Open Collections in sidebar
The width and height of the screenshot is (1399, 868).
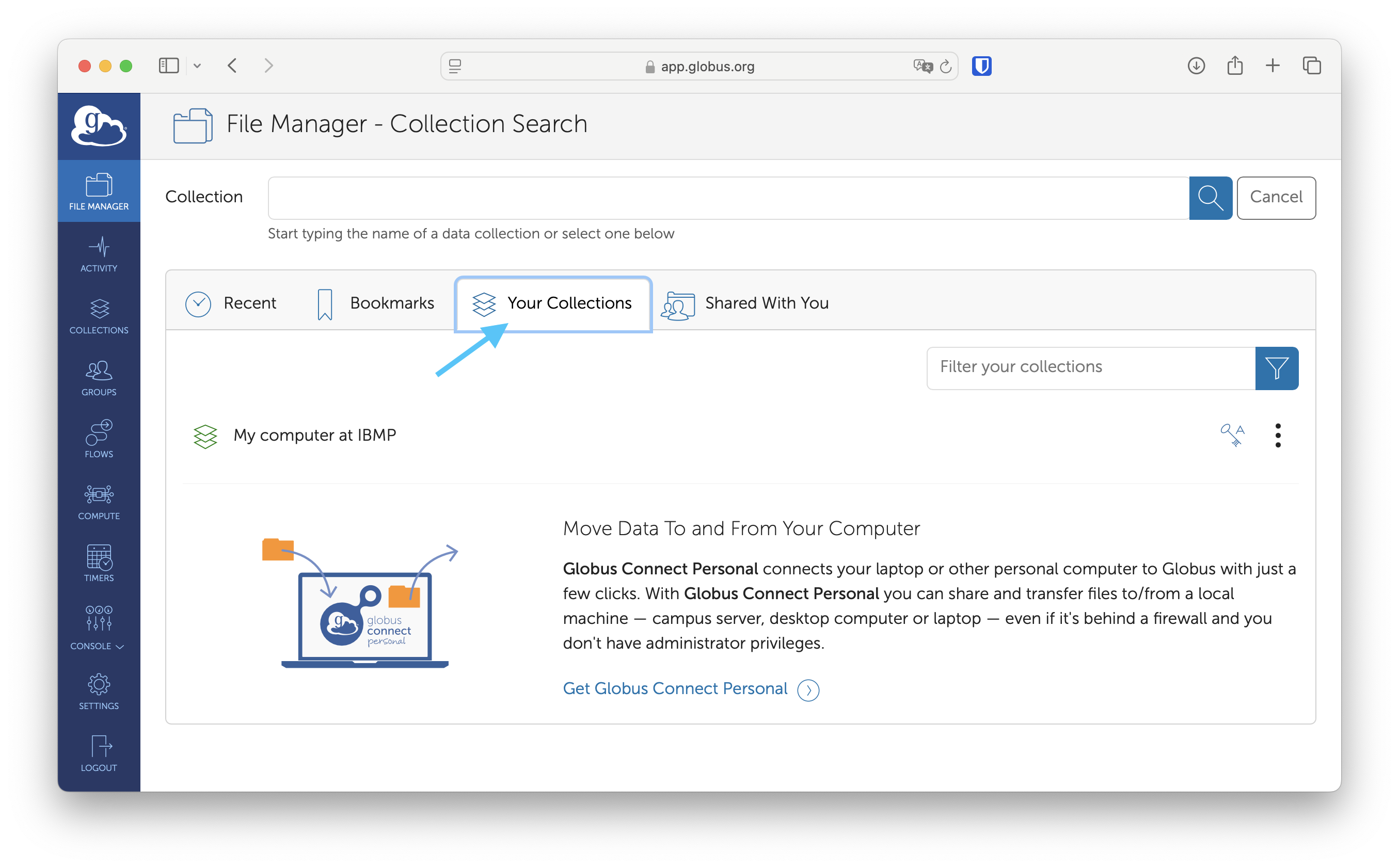pos(99,316)
